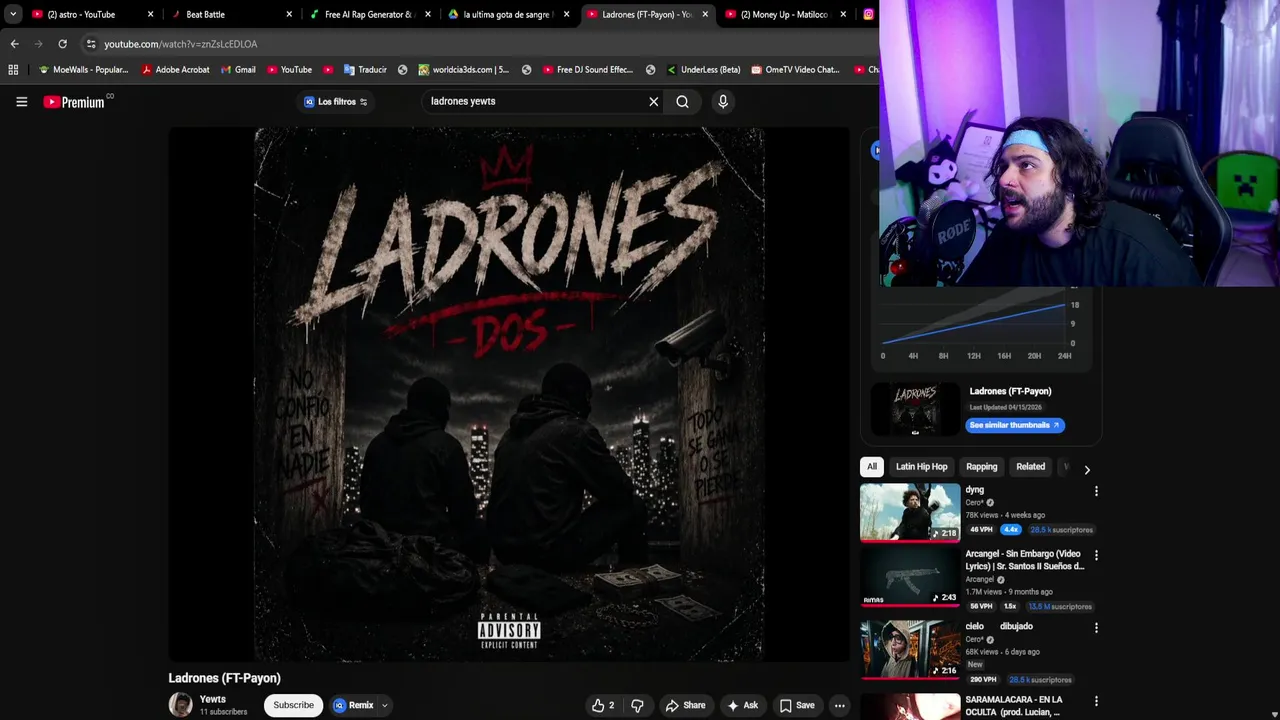The image size is (1280, 720).
Task: Open Los filtros filter options
Action: tap(336, 101)
